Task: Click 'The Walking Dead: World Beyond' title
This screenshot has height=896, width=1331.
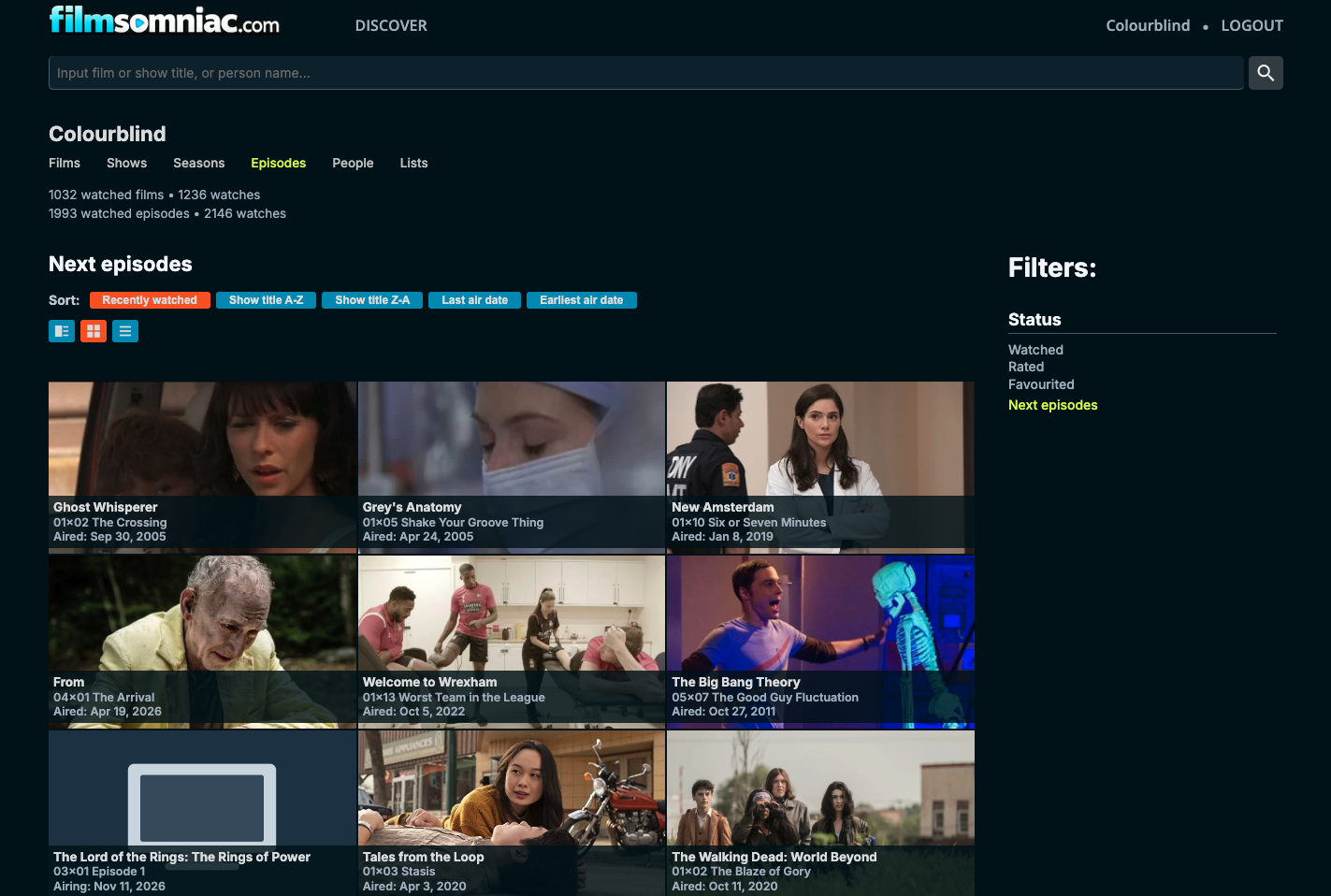Action: point(774,857)
